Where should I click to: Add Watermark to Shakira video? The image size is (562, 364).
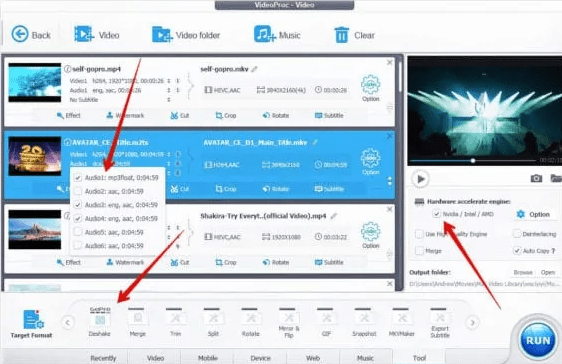125,262
